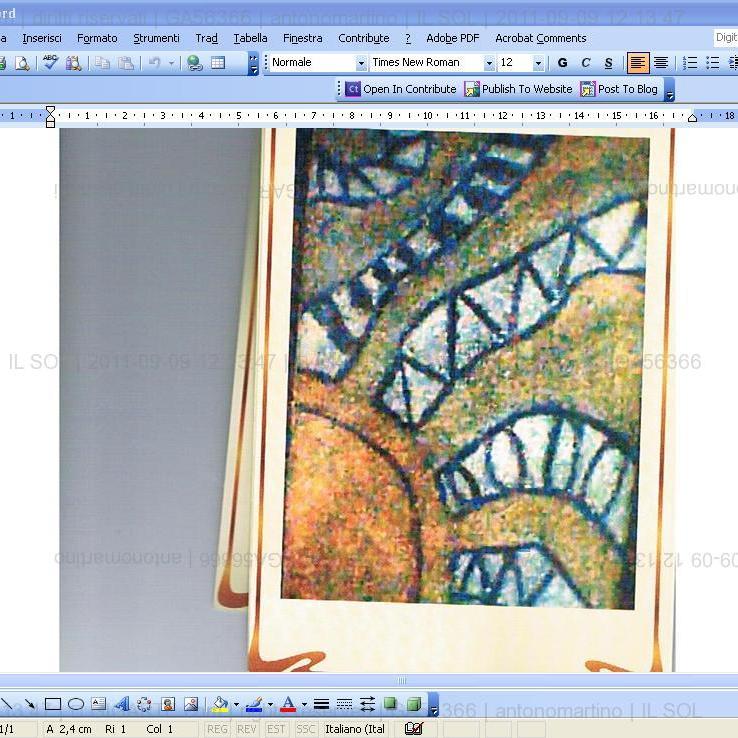The width and height of the screenshot is (738, 738).
Task: Click the left indent ruler marker
Action: click(50, 124)
